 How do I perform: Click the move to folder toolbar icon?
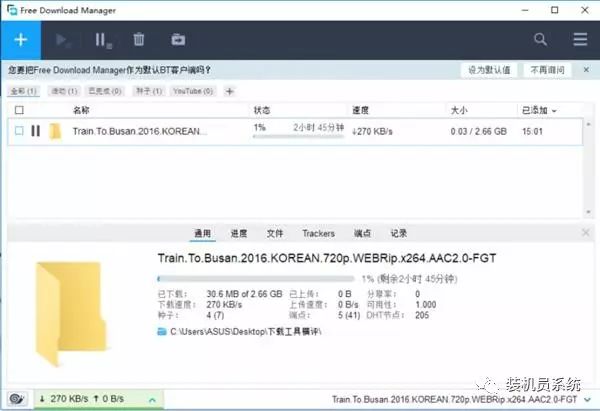pos(178,39)
